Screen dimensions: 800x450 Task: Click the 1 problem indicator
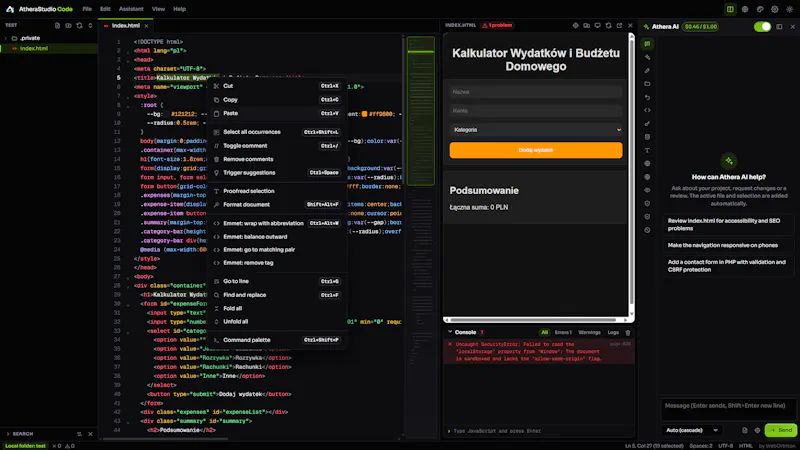tap(497, 25)
